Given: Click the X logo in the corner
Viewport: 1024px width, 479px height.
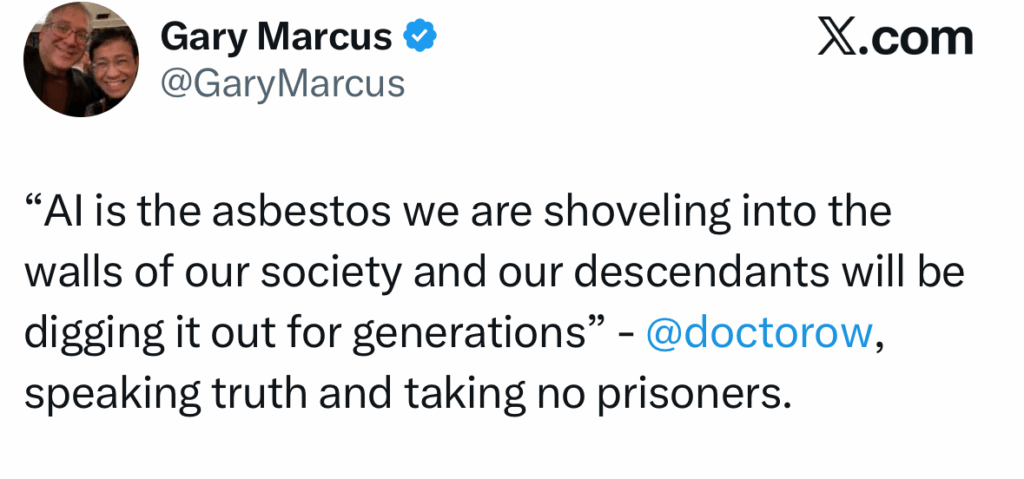Looking at the screenshot, I should (x=839, y=38).
